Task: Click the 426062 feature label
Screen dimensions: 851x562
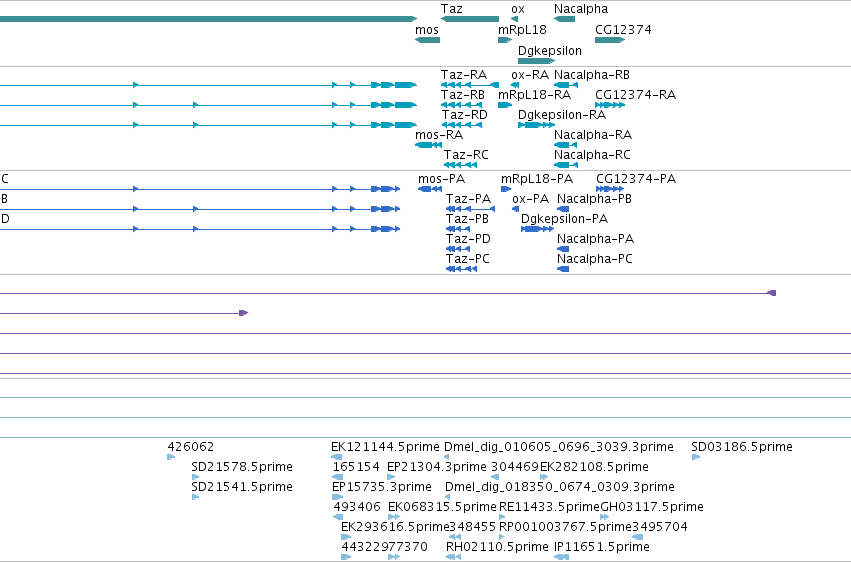Action: (190, 447)
